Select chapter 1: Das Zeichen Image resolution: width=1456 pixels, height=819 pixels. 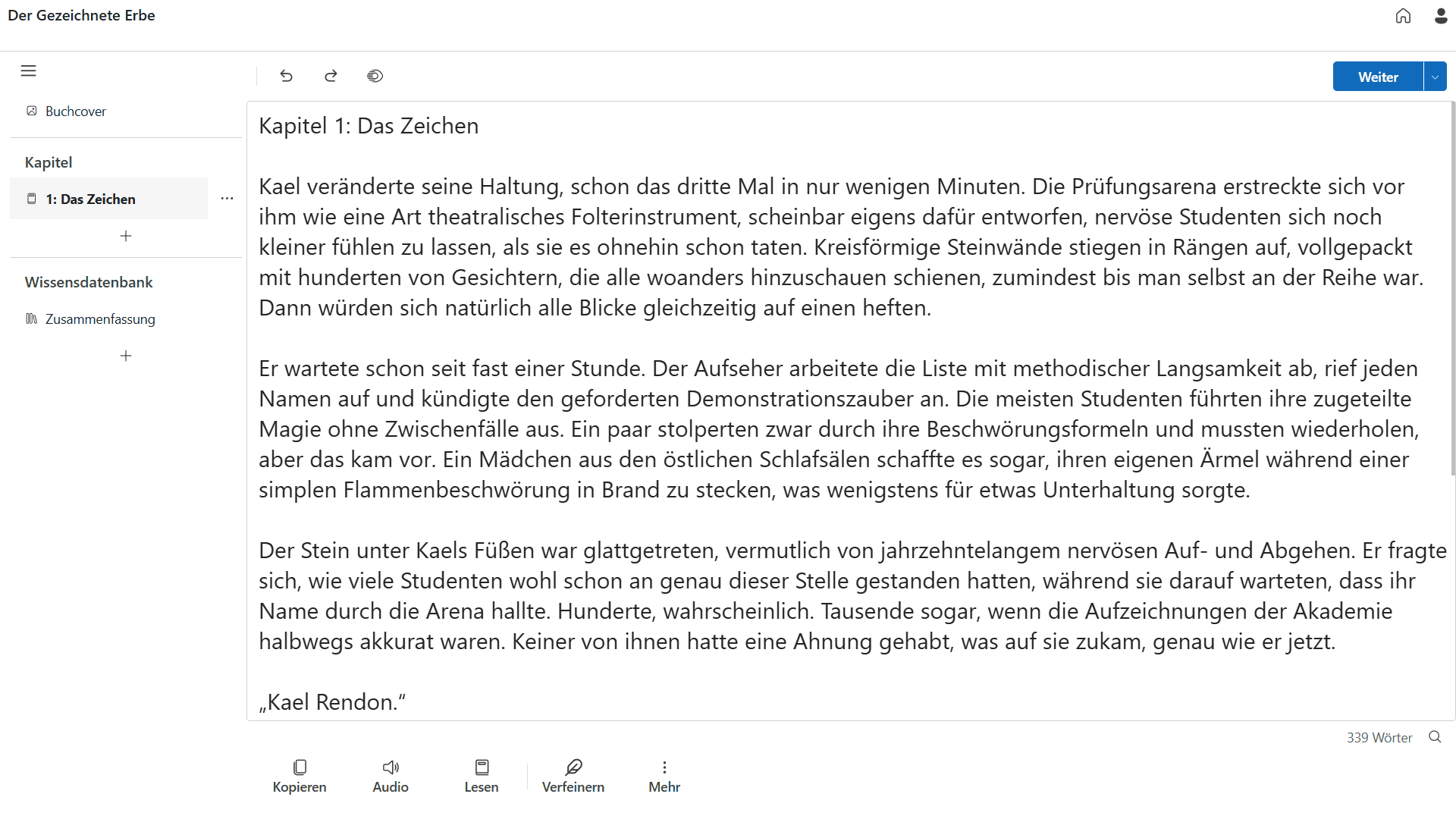[90, 199]
